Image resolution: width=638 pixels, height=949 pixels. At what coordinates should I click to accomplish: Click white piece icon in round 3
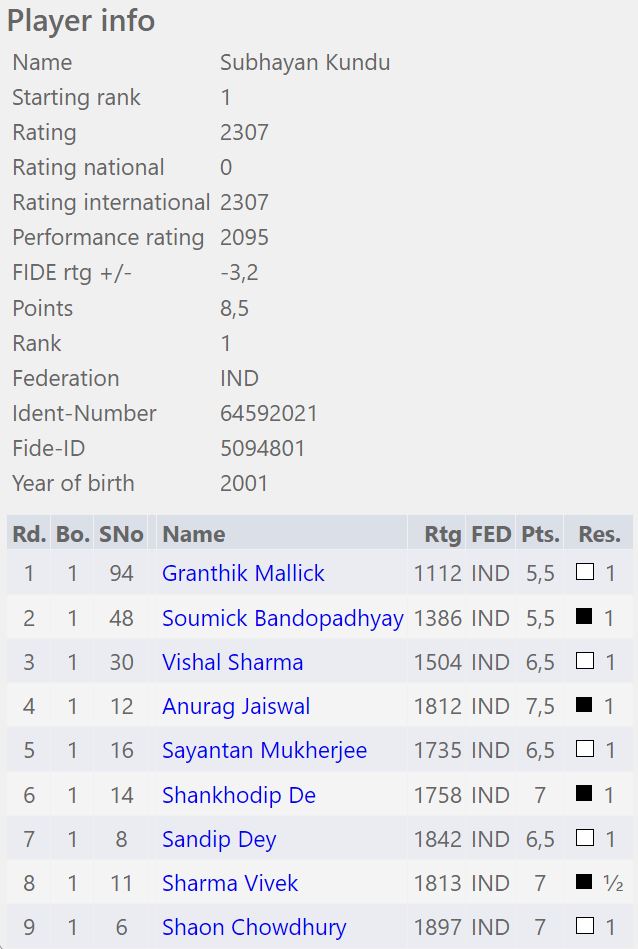click(x=585, y=661)
